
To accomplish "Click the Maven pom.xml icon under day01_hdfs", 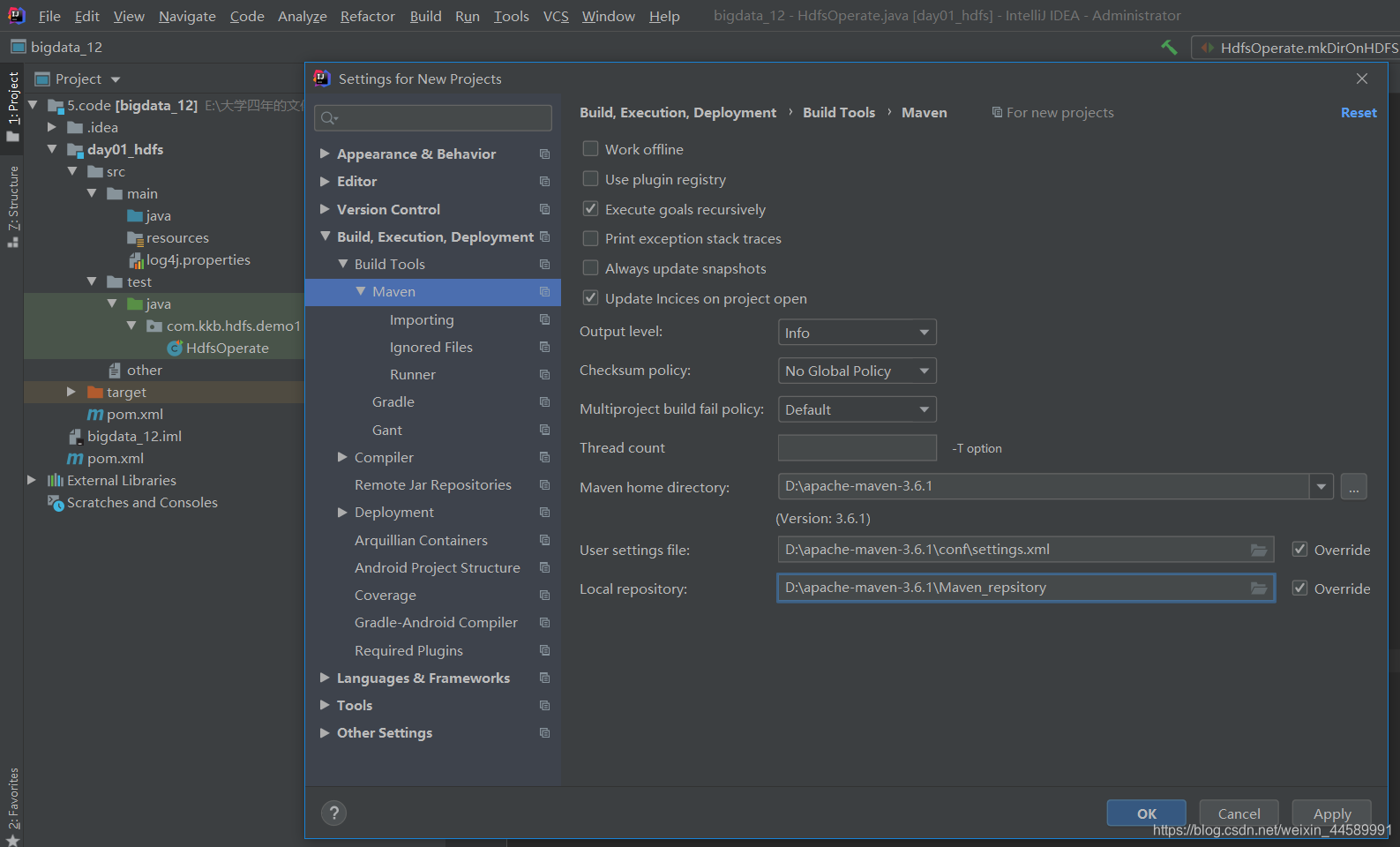I will [95, 415].
